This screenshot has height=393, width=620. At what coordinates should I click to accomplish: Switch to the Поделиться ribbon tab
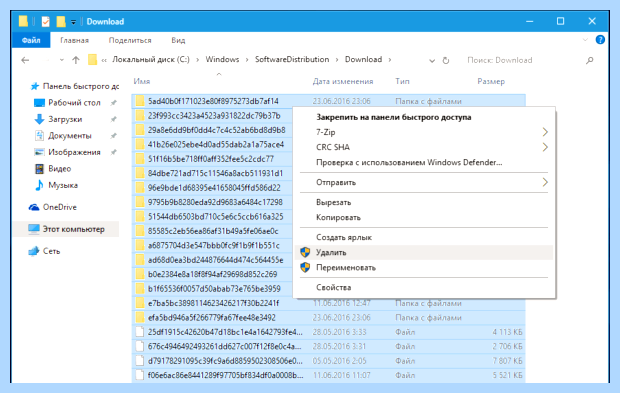pyautogui.click(x=130, y=40)
